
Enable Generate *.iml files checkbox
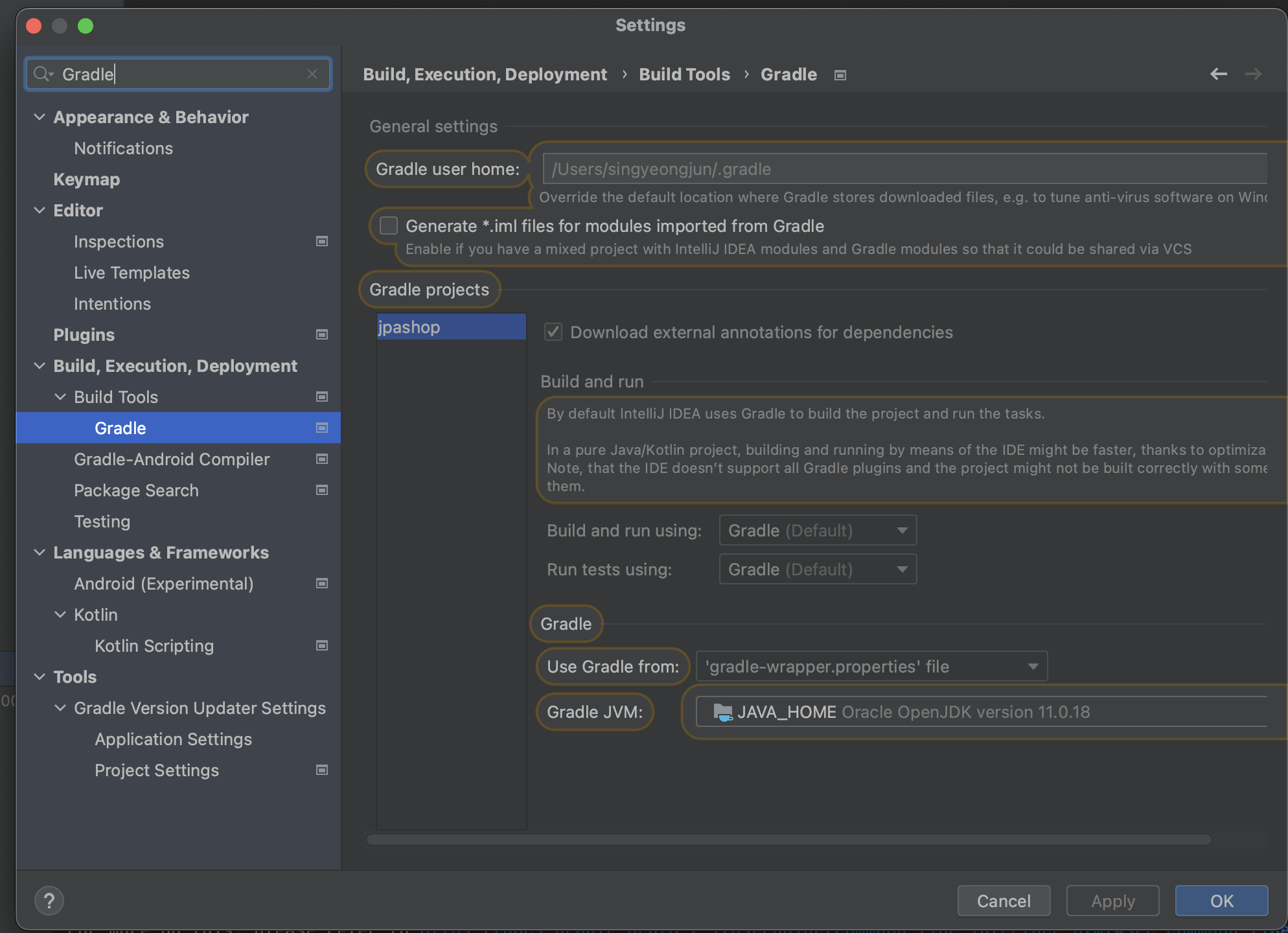(389, 225)
